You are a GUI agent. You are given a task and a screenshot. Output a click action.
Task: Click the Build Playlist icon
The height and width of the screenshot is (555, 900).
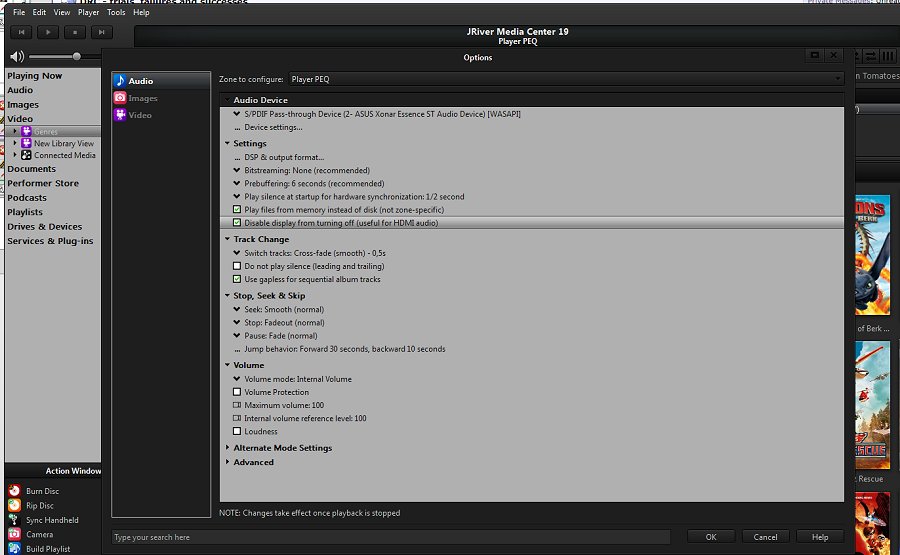point(14,548)
